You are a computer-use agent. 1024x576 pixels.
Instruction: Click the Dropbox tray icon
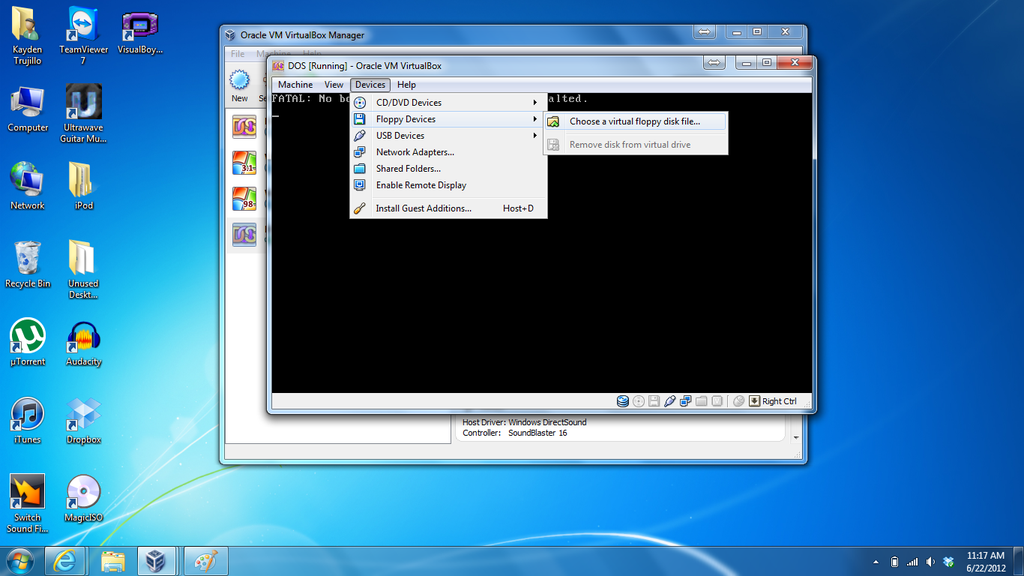949,562
